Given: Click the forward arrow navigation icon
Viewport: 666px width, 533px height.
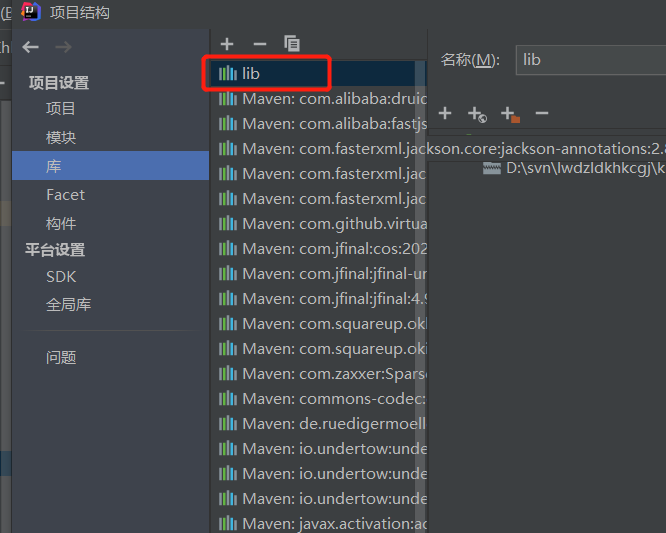Looking at the screenshot, I should point(63,47).
